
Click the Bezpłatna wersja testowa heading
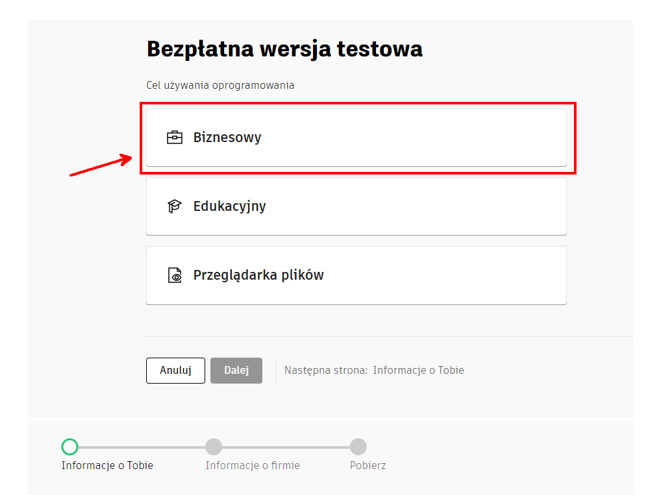pyautogui.click(x=284, y=49)
